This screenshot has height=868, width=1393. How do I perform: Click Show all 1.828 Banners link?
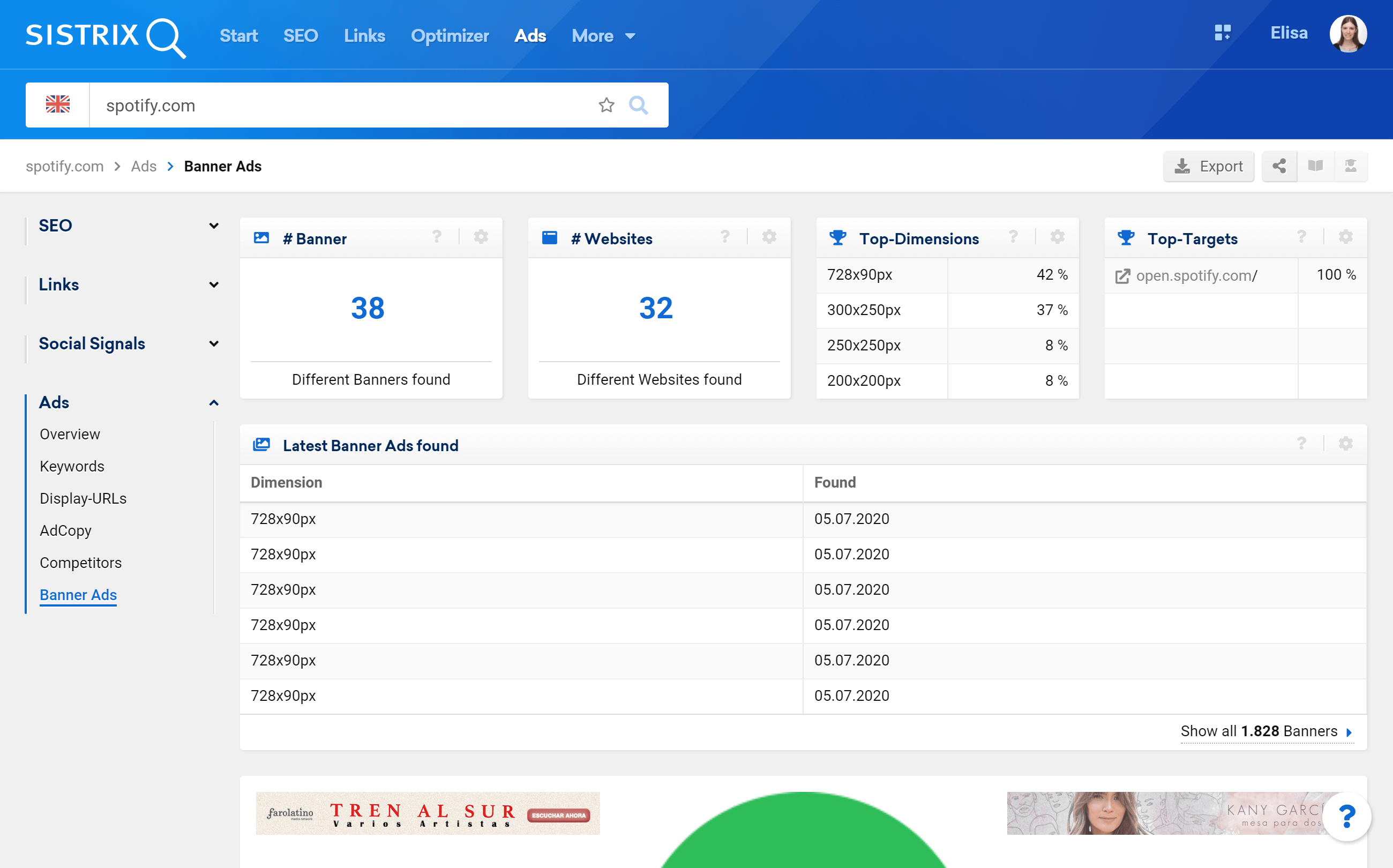(1267, 731)
